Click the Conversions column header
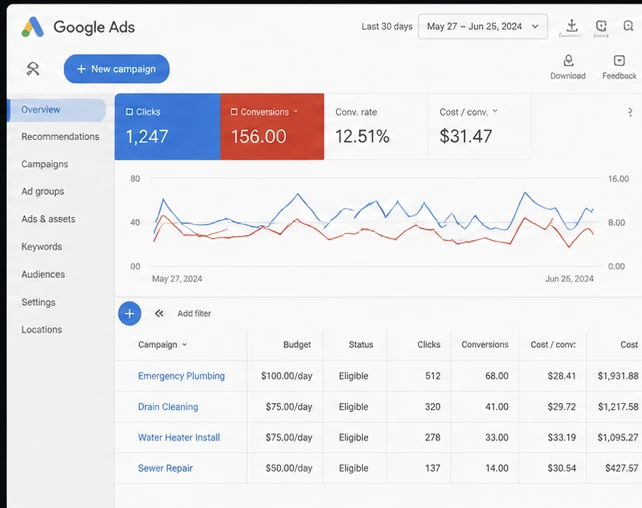 pos(485,345)
